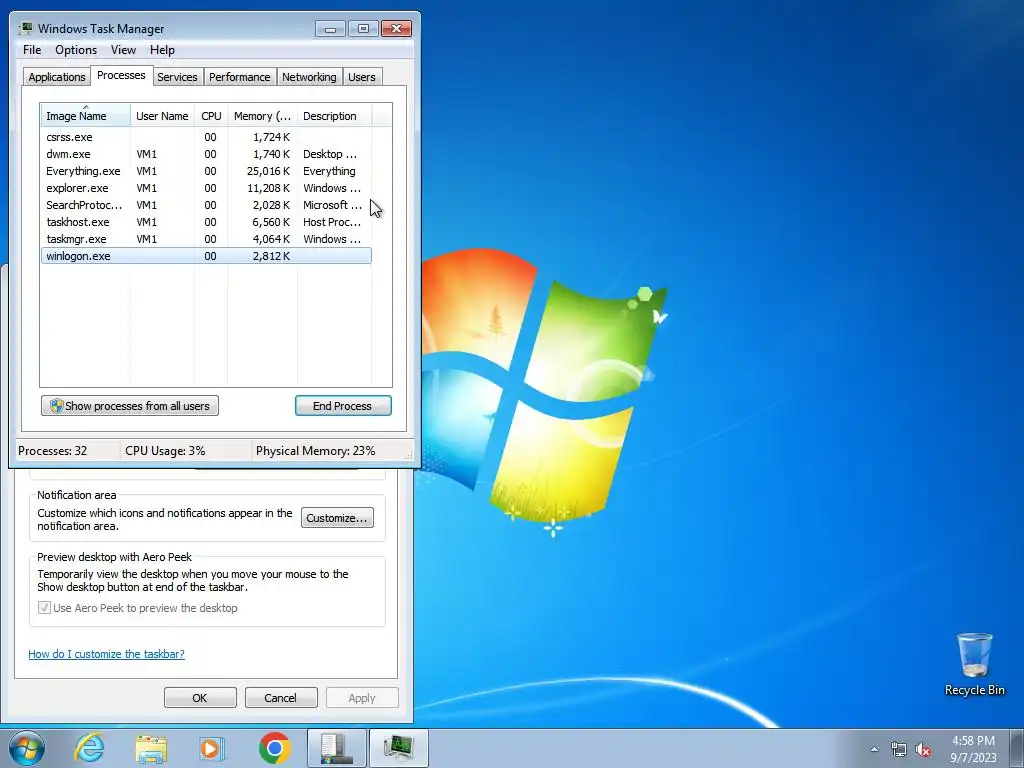Sort by Memory column header
The width and height of the screenshot is (1024, 768).
coord(262,116)
